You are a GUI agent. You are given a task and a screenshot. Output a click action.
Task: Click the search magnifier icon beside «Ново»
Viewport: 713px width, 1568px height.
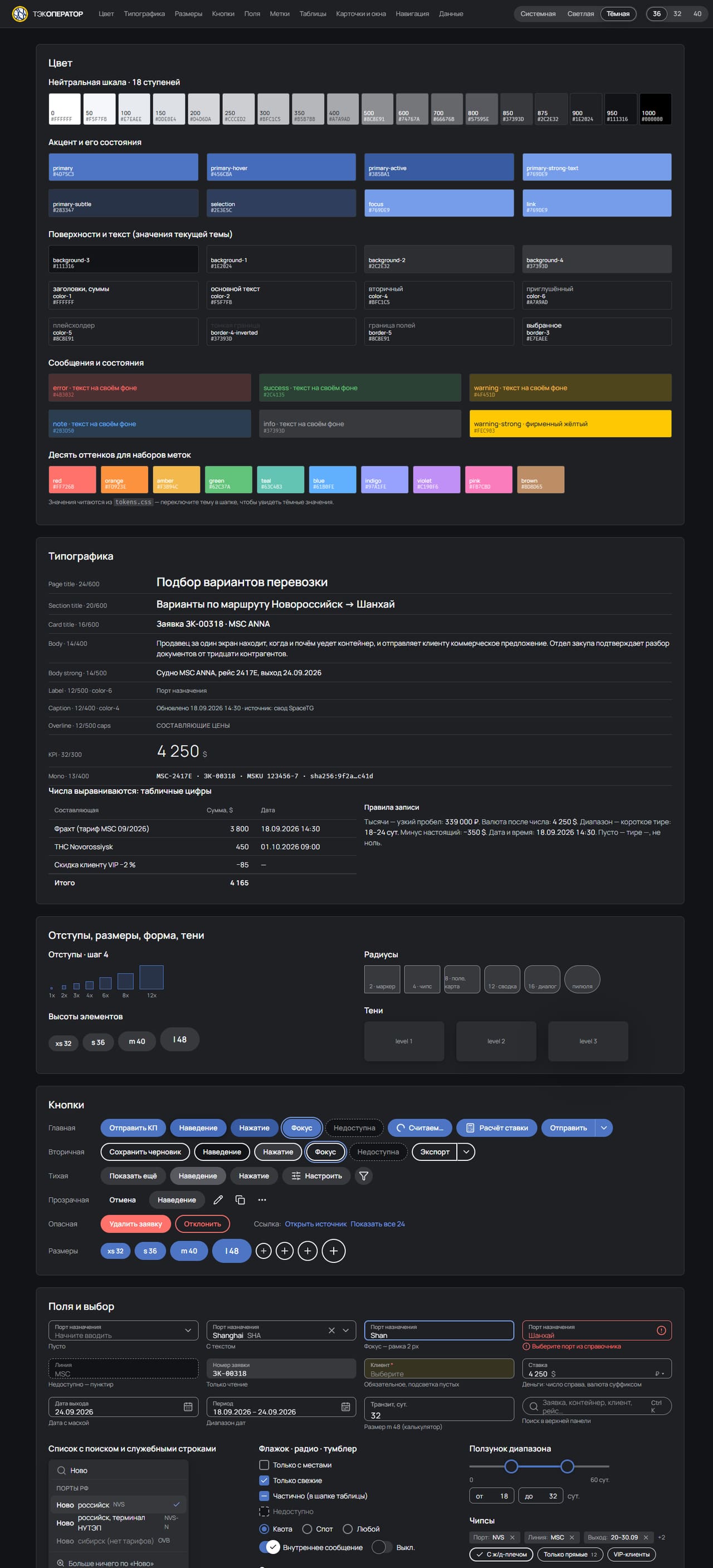point(61,1471)
